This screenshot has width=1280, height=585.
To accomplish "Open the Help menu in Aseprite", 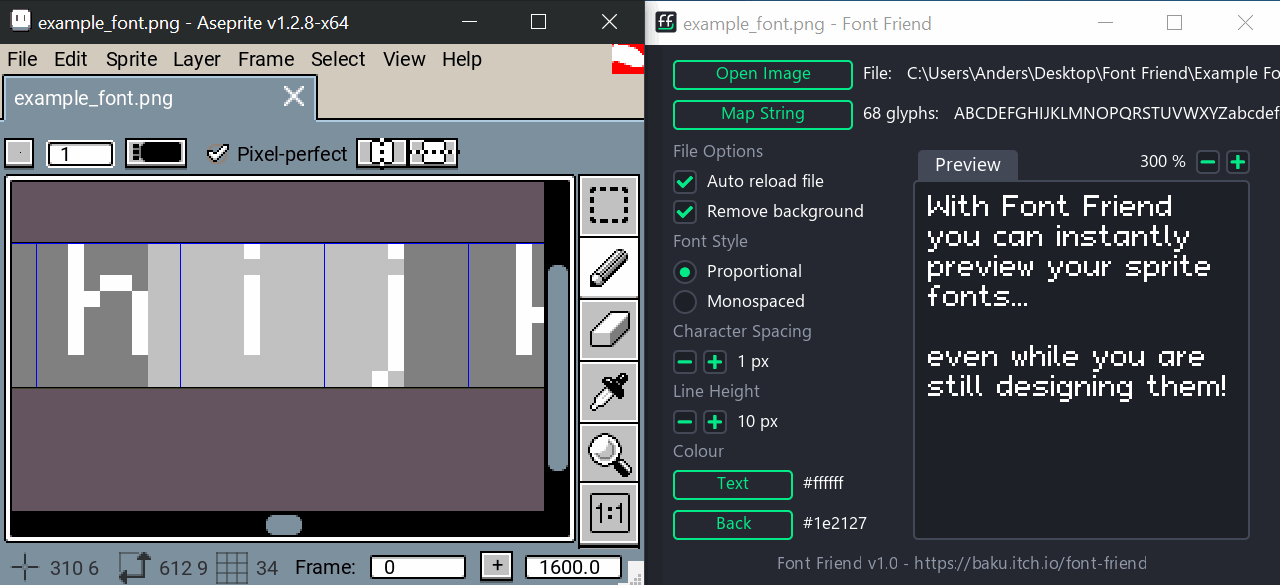I will pos(462,59).
